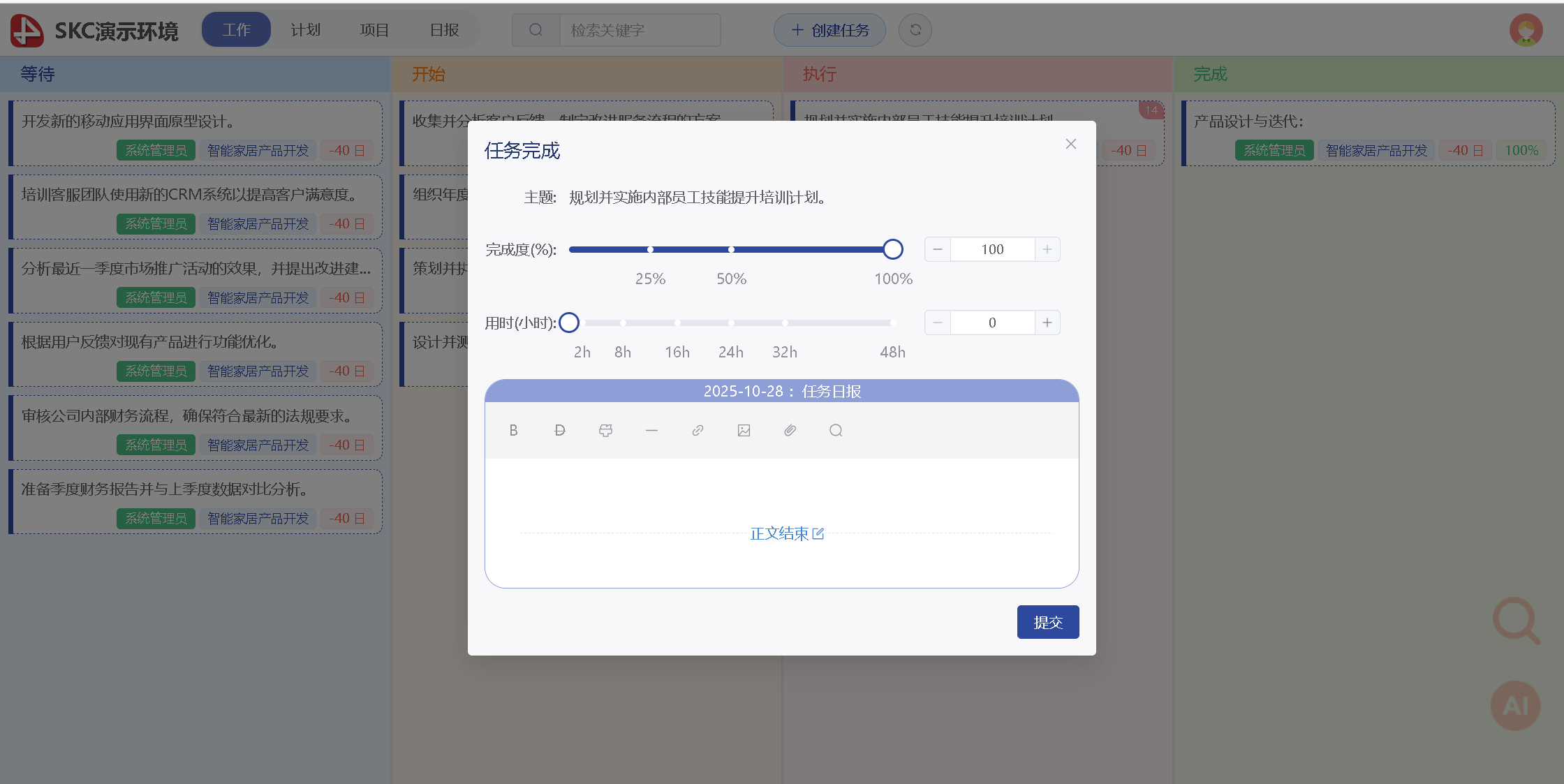Close the 任务完成 dialog
1564x784 pixels.
1070,144
